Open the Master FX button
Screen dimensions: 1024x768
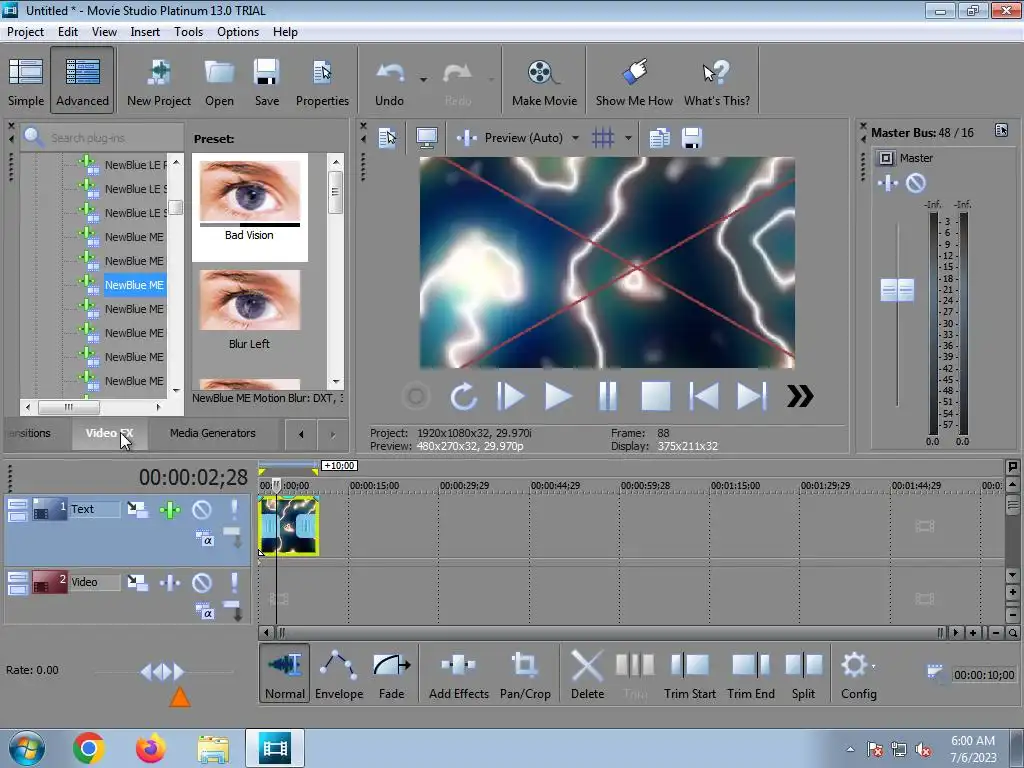pos(888,184)
